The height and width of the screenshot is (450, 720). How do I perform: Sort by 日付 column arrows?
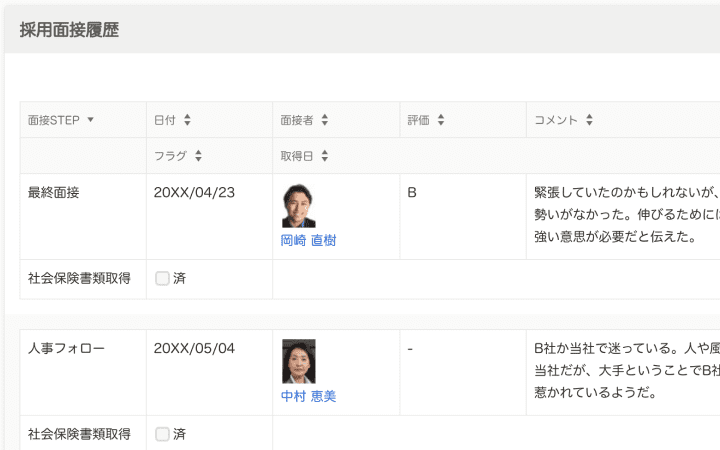[x=187, y=120]
